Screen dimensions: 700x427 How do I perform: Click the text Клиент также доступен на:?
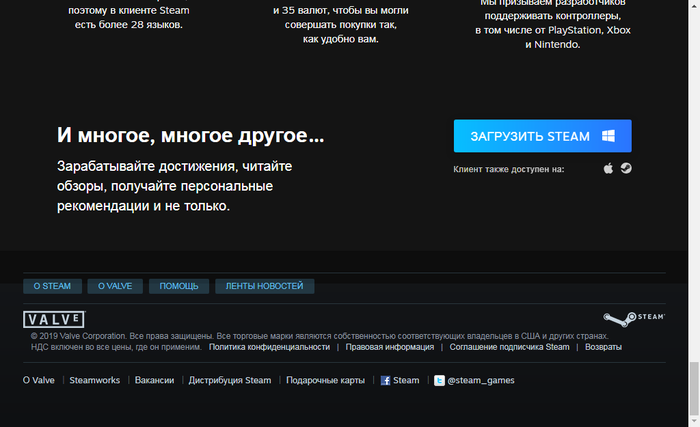[x=509, y=169]
